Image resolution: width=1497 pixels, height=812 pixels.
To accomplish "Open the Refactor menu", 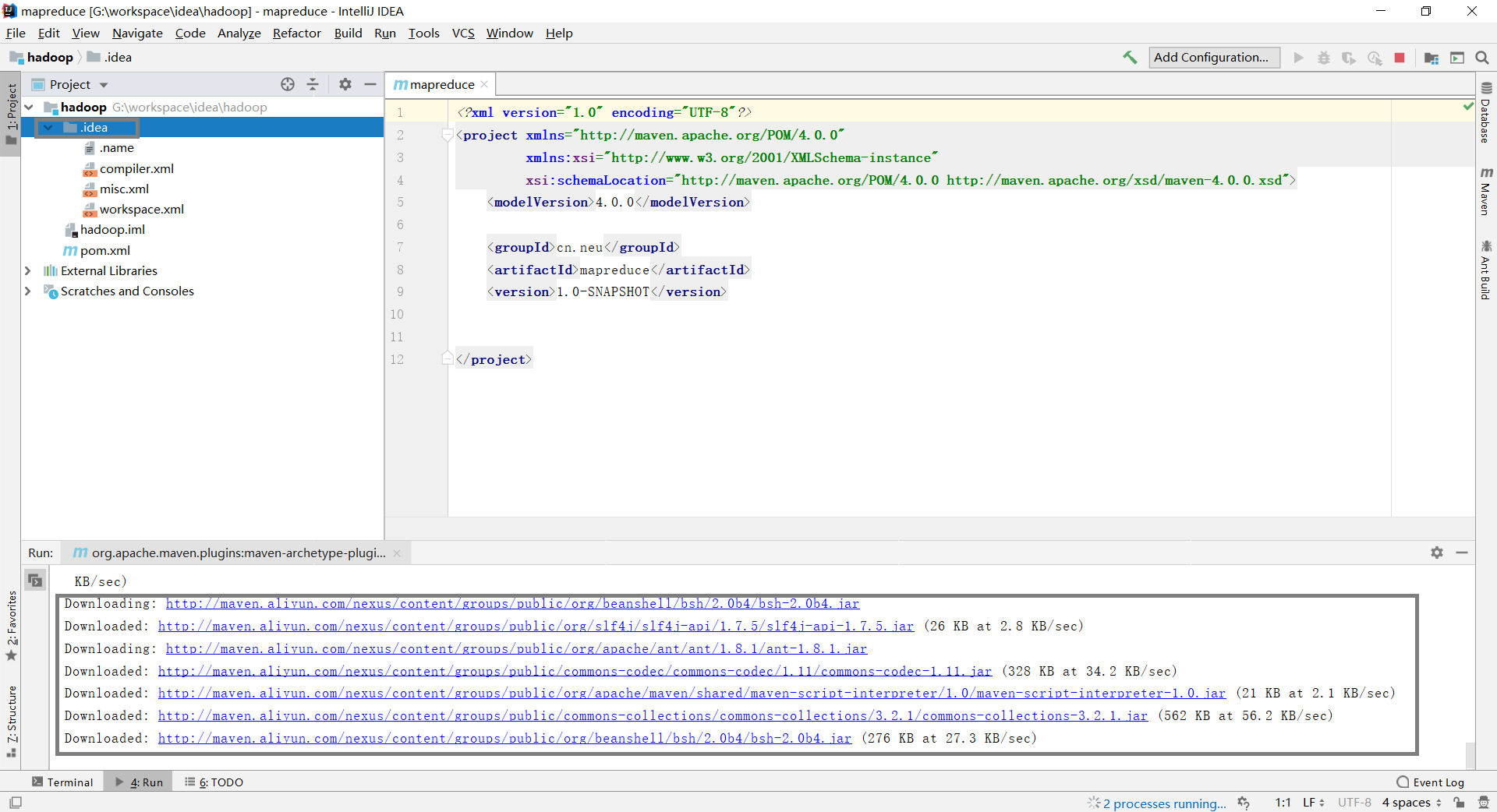I will pos(297,33).
